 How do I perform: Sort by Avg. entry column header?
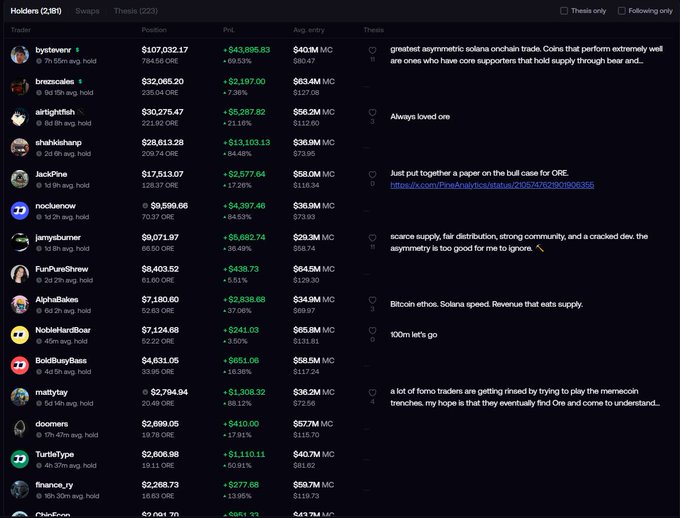(309, 30)
